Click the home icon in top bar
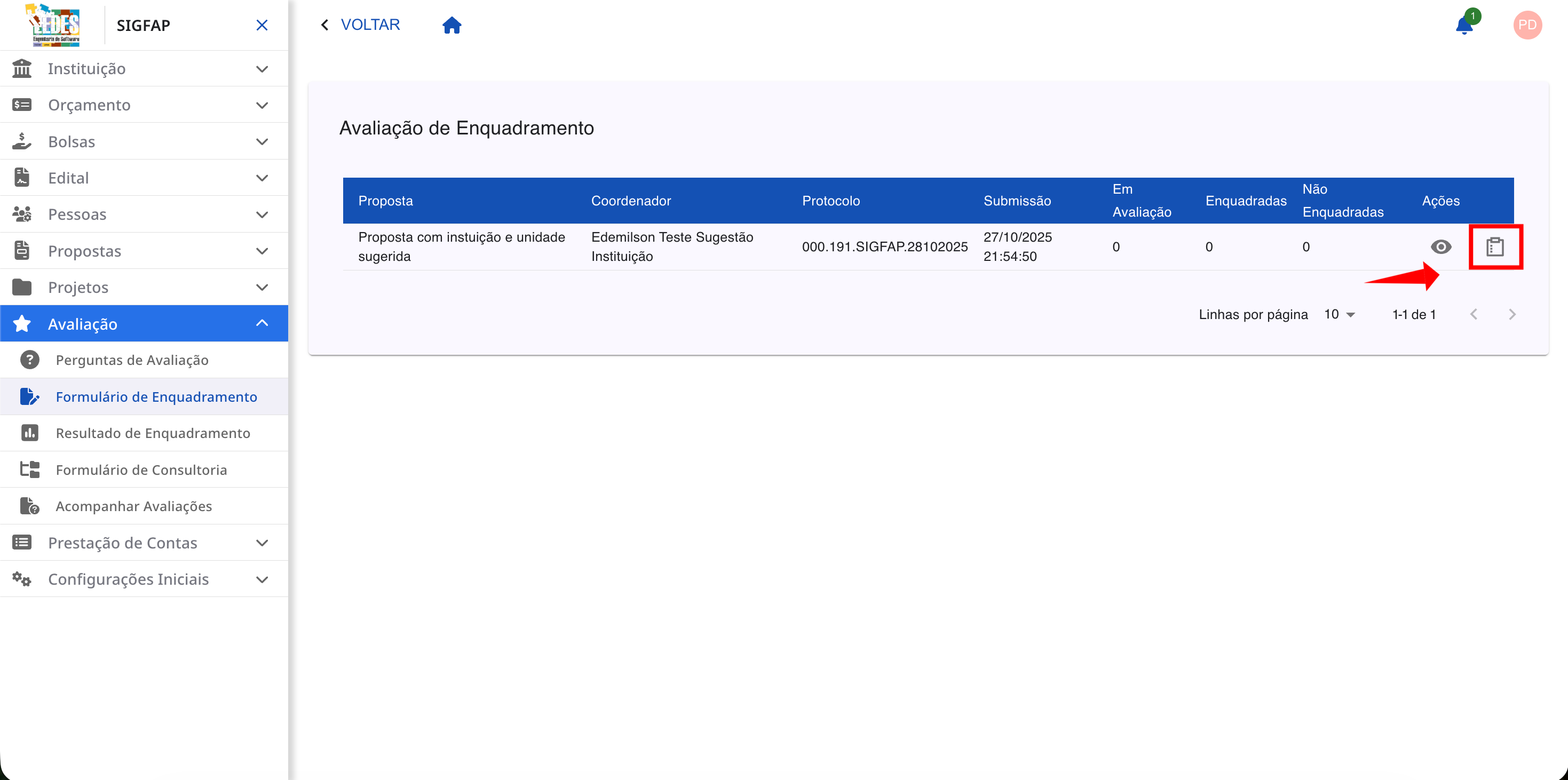The image size is (1568, 780). pos(452,25)
